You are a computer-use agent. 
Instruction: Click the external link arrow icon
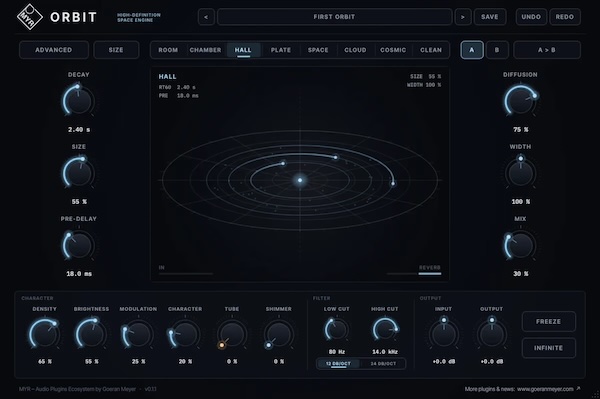pyautogui.click(x=578, y=389)
